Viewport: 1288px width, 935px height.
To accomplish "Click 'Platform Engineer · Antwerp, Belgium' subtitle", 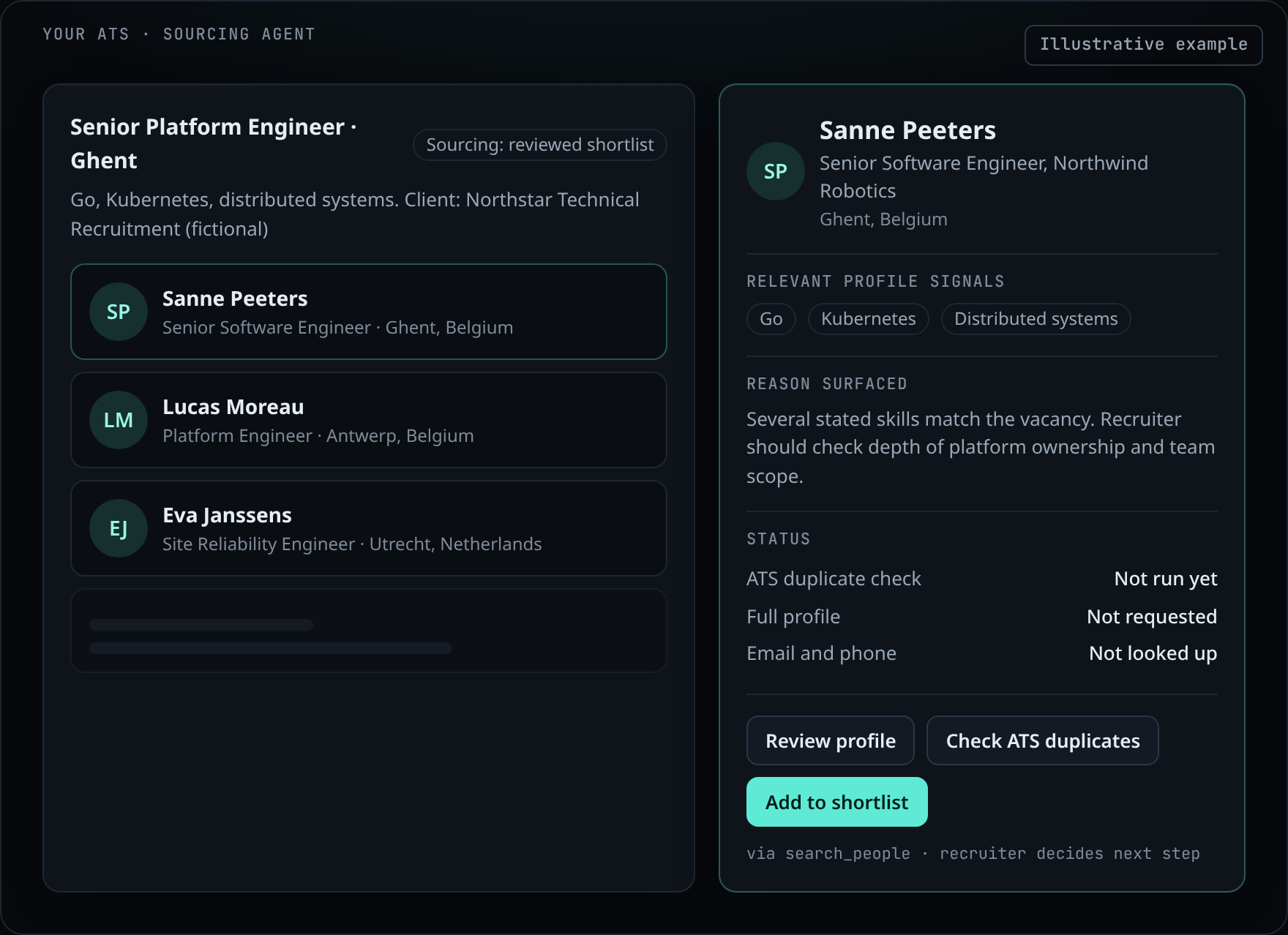I will pyautogui.click(x=318, y=436).
